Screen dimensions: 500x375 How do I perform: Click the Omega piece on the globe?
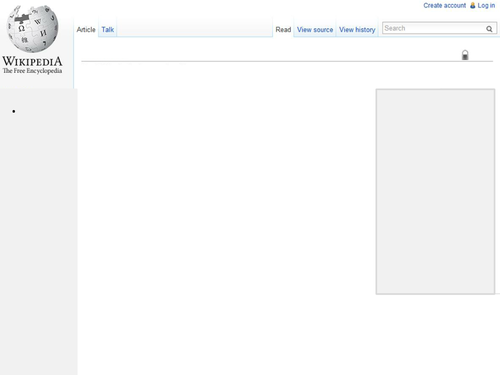22,28
